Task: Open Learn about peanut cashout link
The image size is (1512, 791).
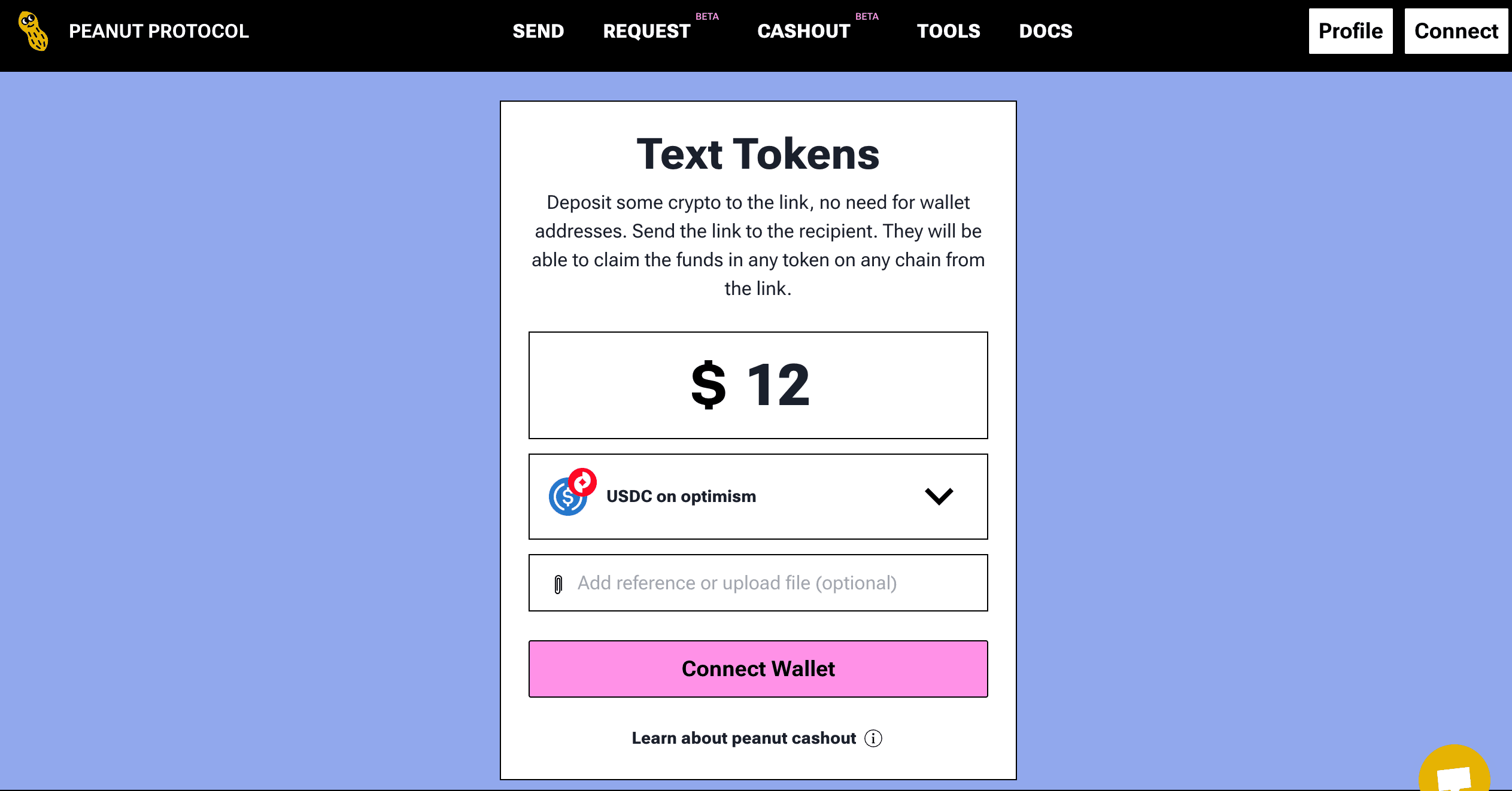Action: click(743, 738)
